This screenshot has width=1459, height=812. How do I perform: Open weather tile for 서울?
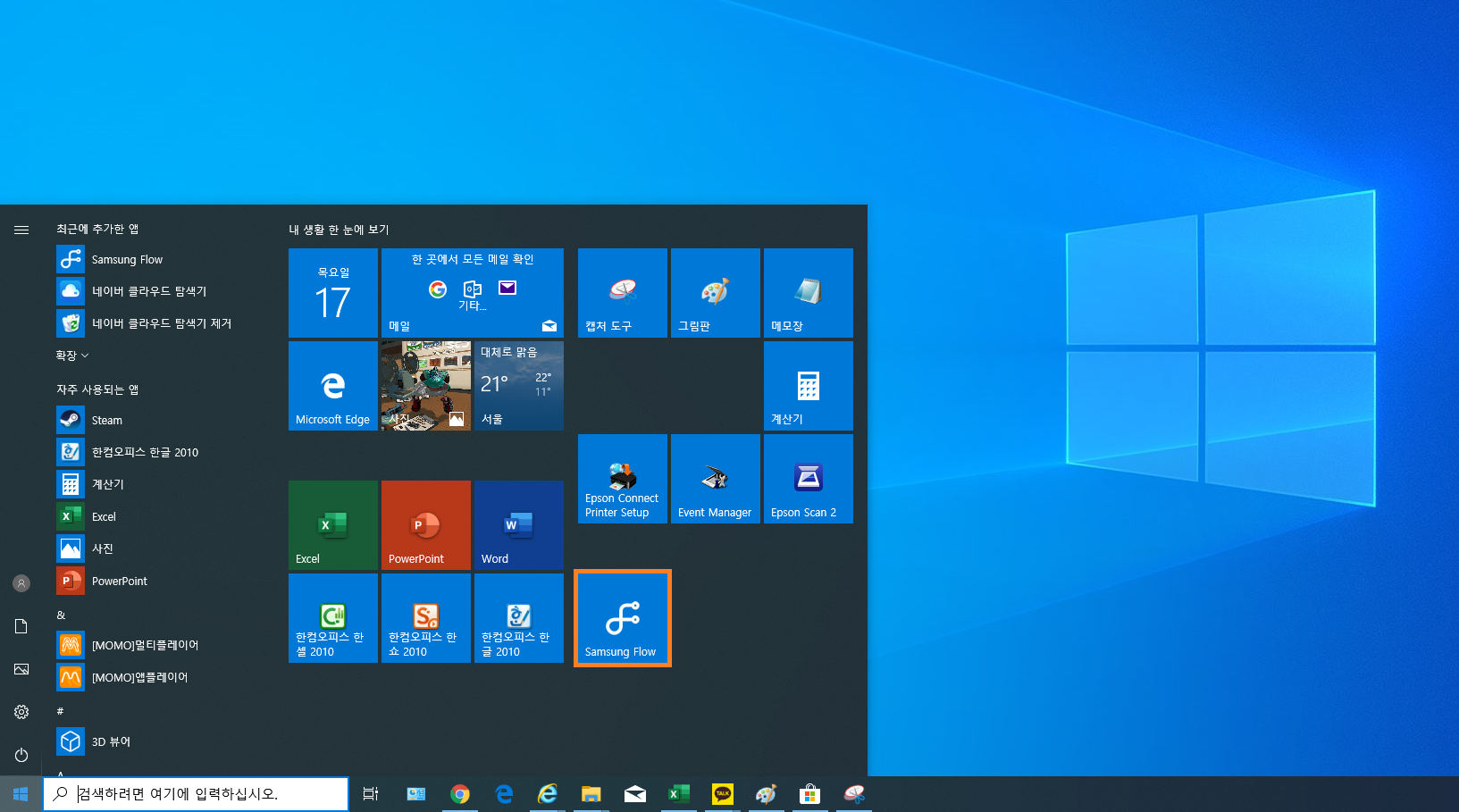point(519,386)
